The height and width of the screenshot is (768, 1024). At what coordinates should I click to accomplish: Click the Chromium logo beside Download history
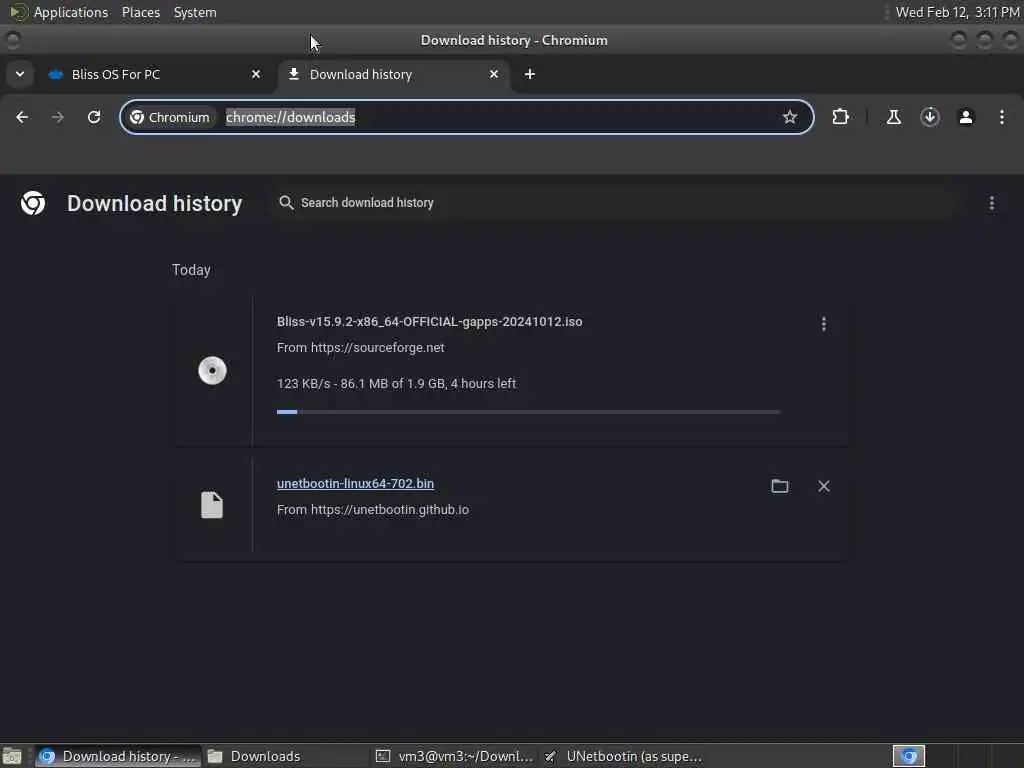point(33,203)
